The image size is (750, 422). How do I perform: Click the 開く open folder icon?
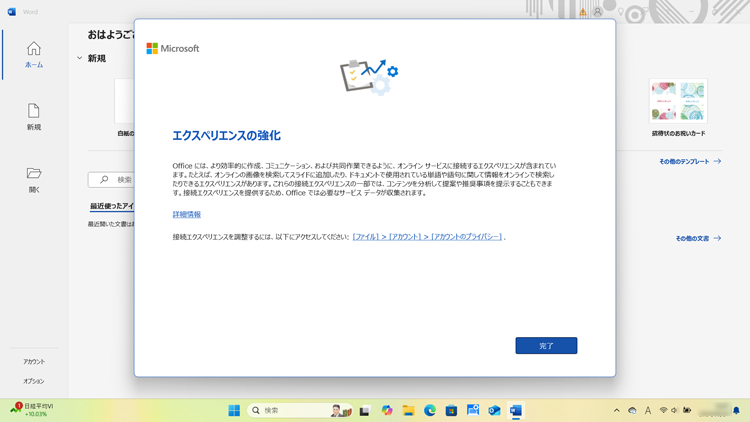34,179
